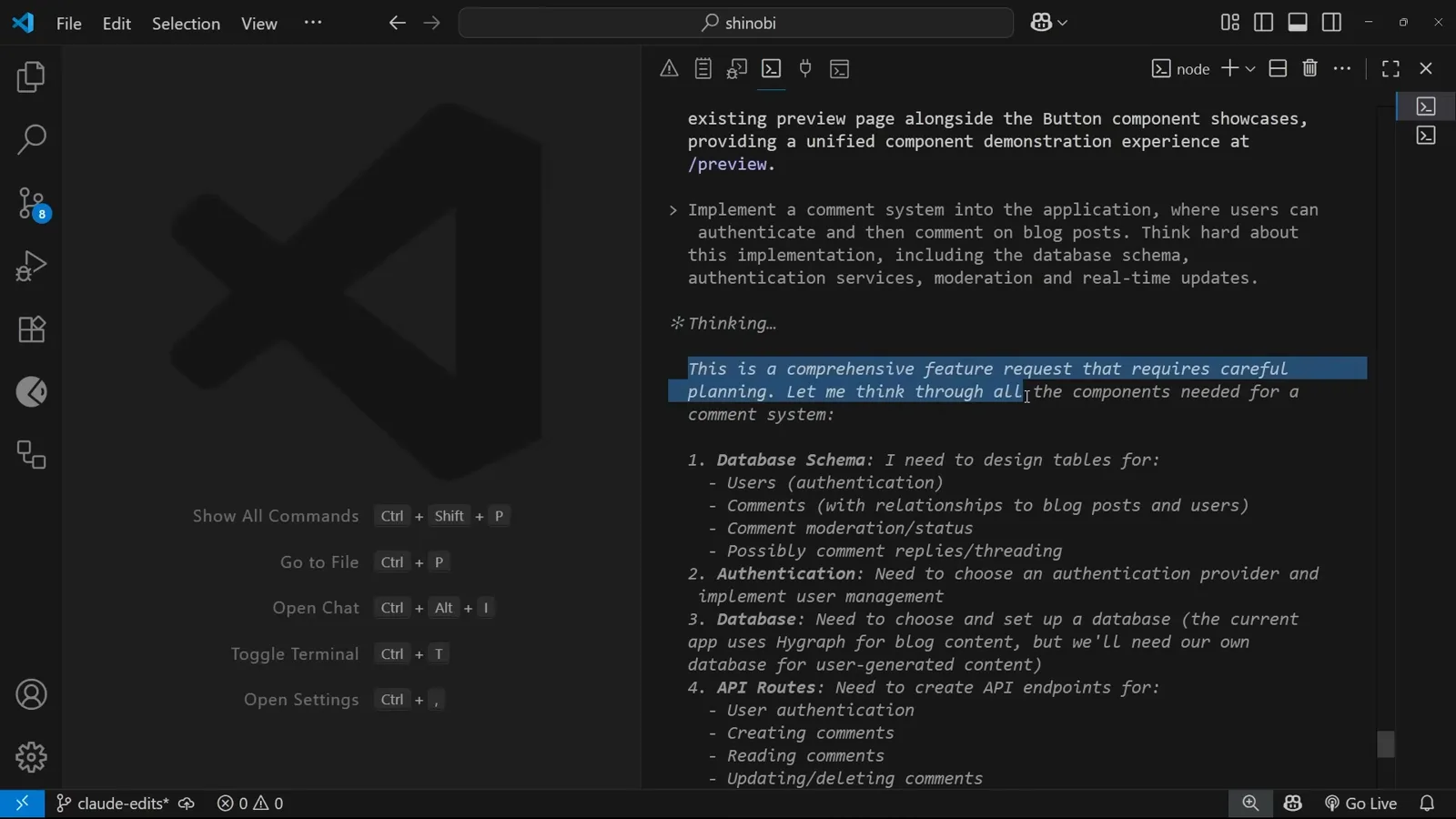Click 'Database Schema' heading in terminal output
Image resolution: width=1456 pixels, height=819 pixels.
(x=790, y=460)
